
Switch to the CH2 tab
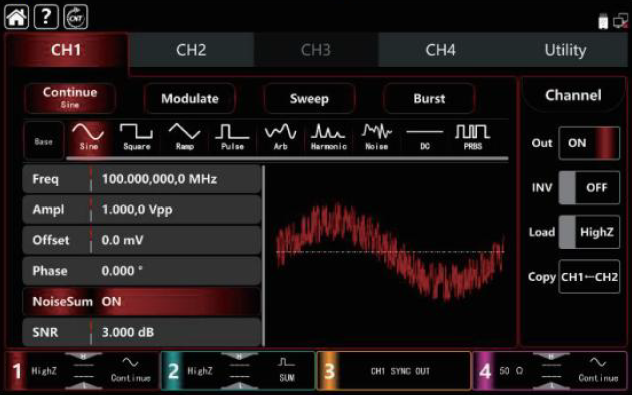(x=191, y=50)
